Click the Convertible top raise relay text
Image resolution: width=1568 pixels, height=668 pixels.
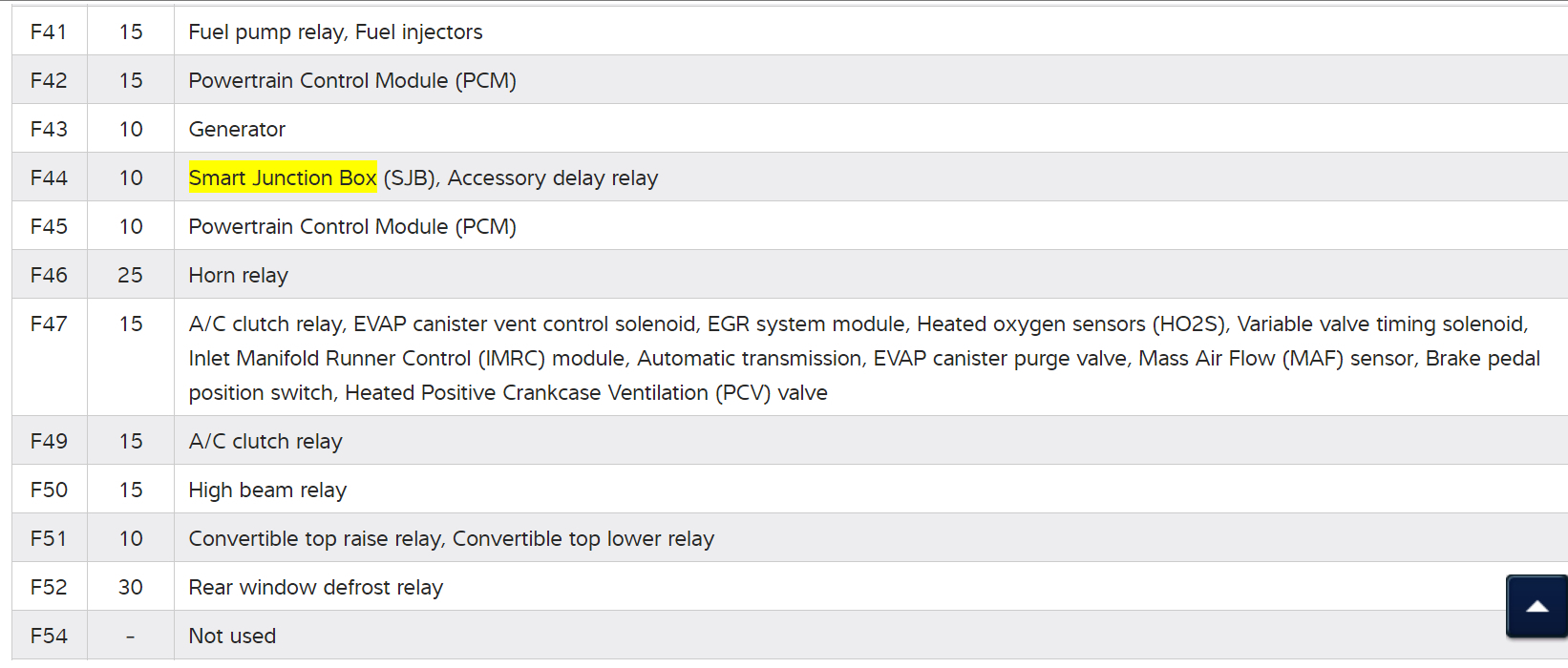point(316,538)
